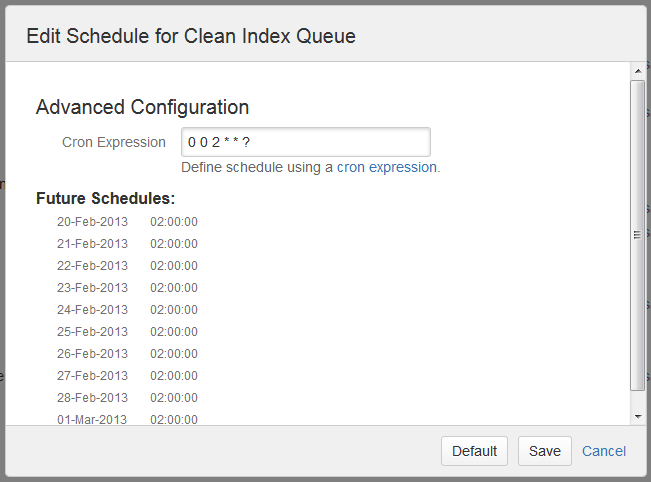651x482 pixels.
Task: Click the 24-Feb-2013 schedule date
Action: pyautogui.click(x=92, y=310)
